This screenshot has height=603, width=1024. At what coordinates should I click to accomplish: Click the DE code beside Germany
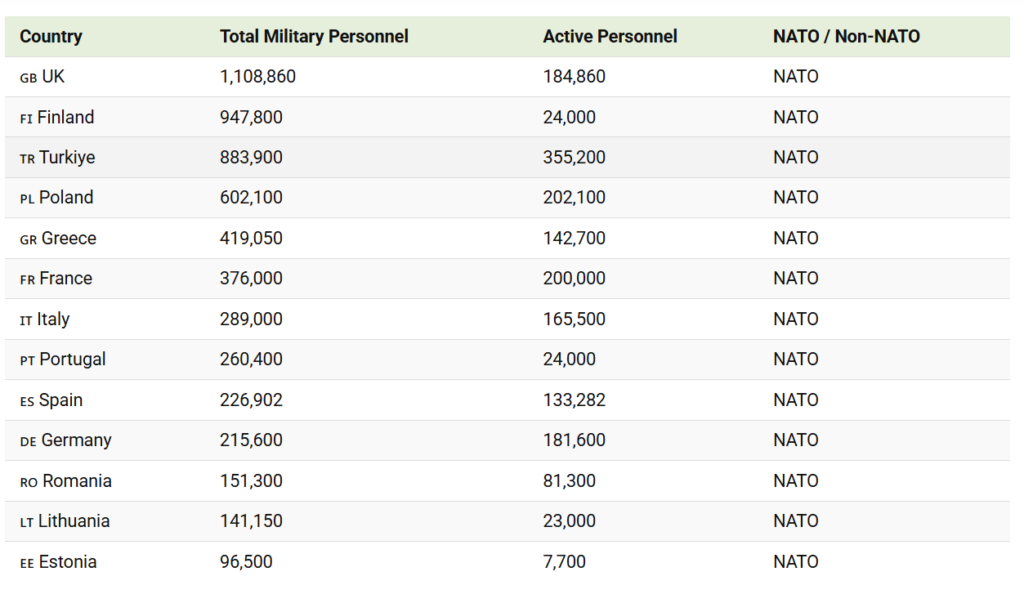click(x=28, y=442)
